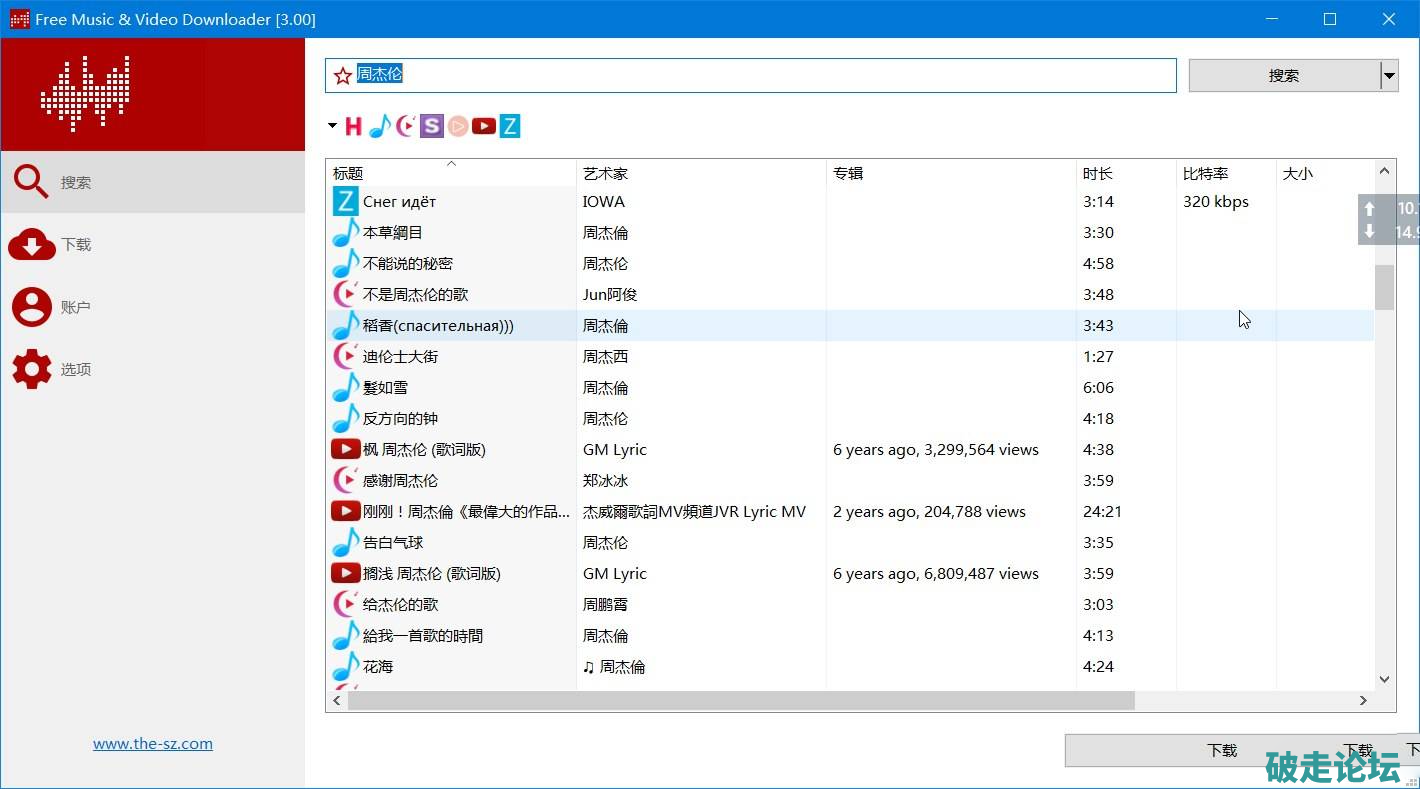This screenshot has height=789, width=1420.
Task: Select the 花海 song row
Action: pyautogui.click(x=378, y=666)
